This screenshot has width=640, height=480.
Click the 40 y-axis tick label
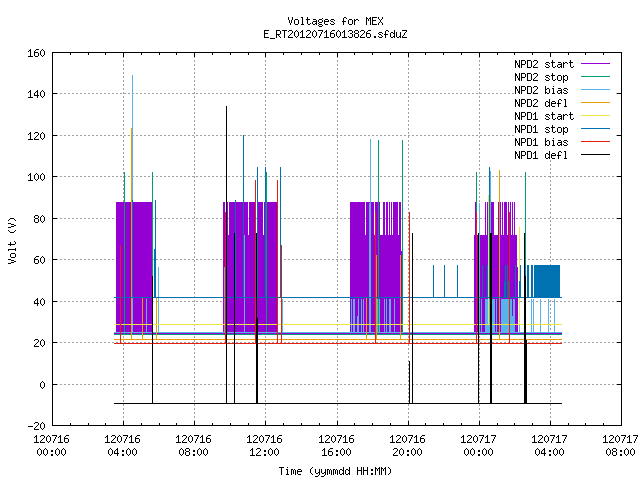click(x=39, y=302)
